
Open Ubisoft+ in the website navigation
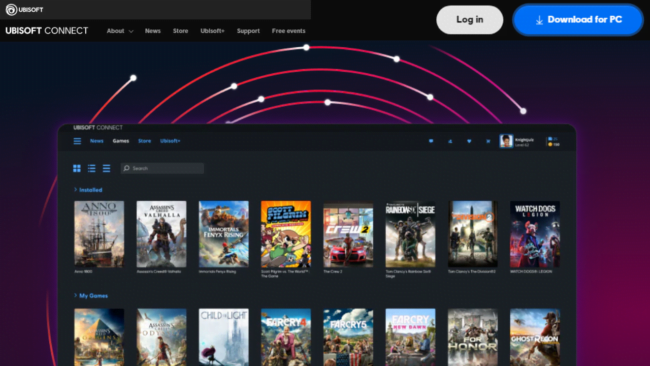pyautogui.click(x=212, y=31)
